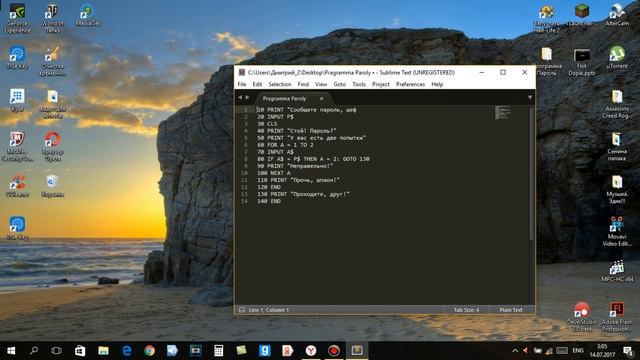The width and height of the screenshot is (640, 360).
Task: Open the Goto menu
Action: pos(340,84)
